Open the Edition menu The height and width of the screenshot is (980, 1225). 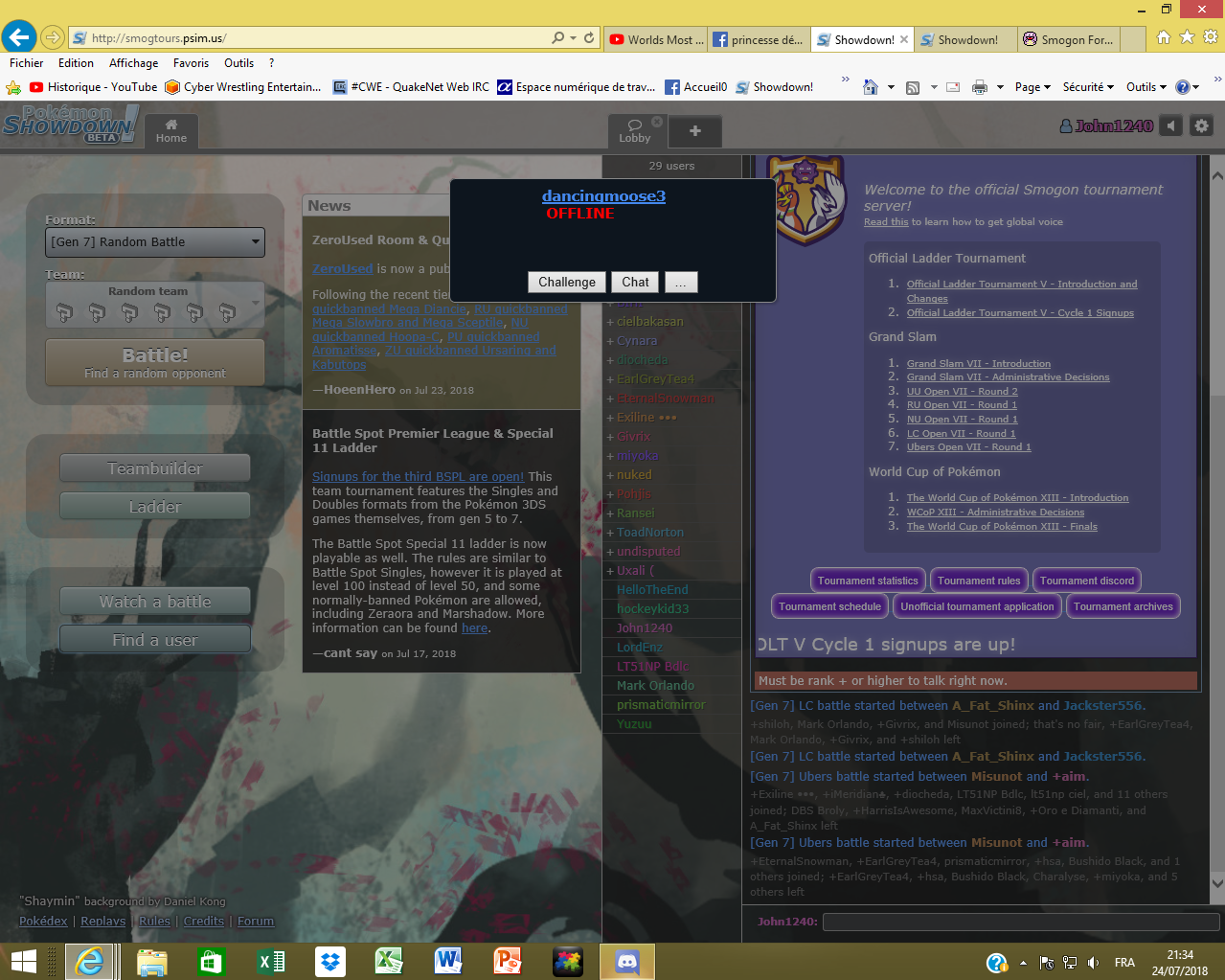76,63
